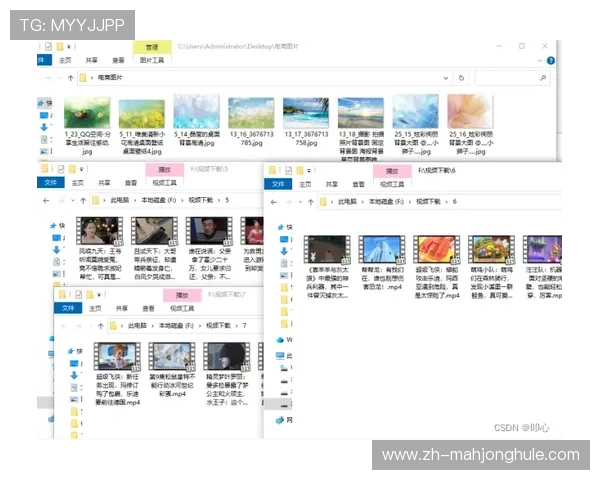Screen dimensions: 600x480
Task: Click refresh button in 电商图片 address bar
Action: (x=461, y=78)
